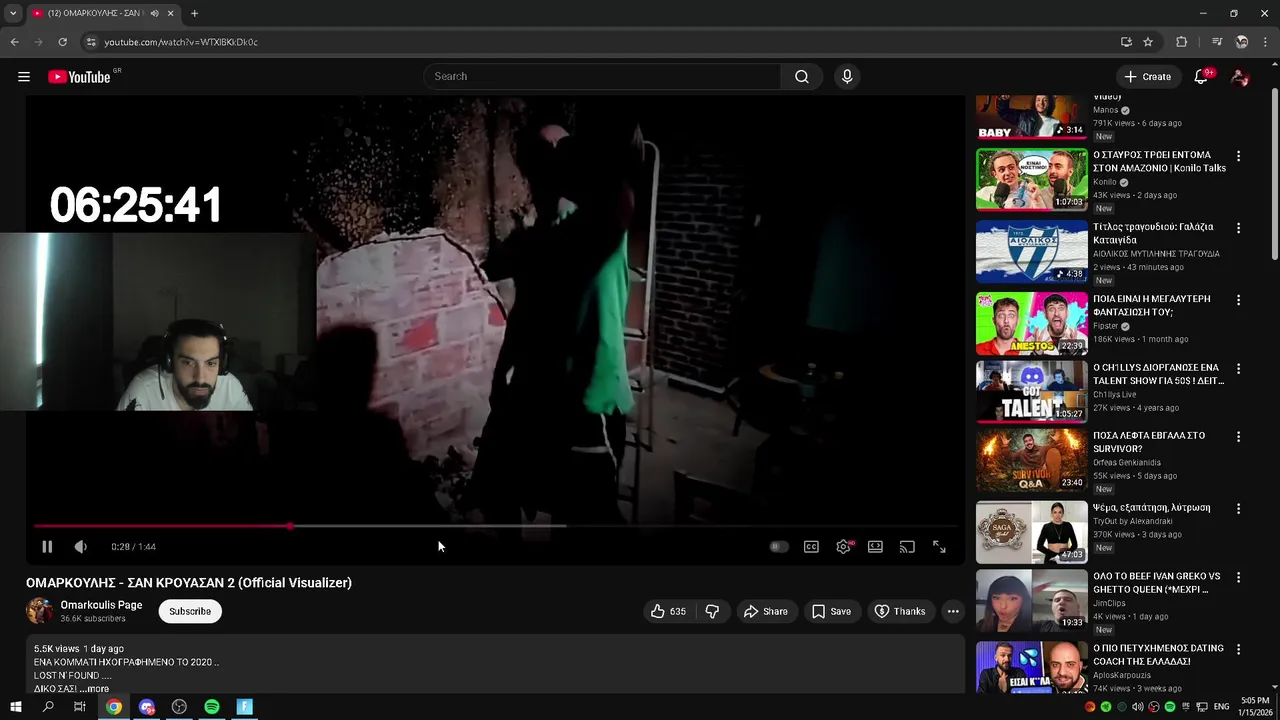Open the Windows Start menu
This screenshot has height=720, width=1280.
point(15,707)
